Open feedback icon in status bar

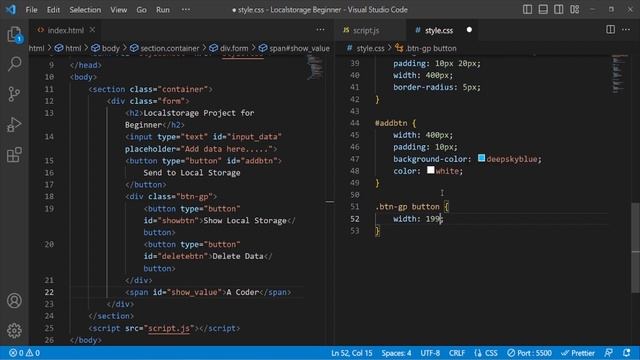point(609,353)
